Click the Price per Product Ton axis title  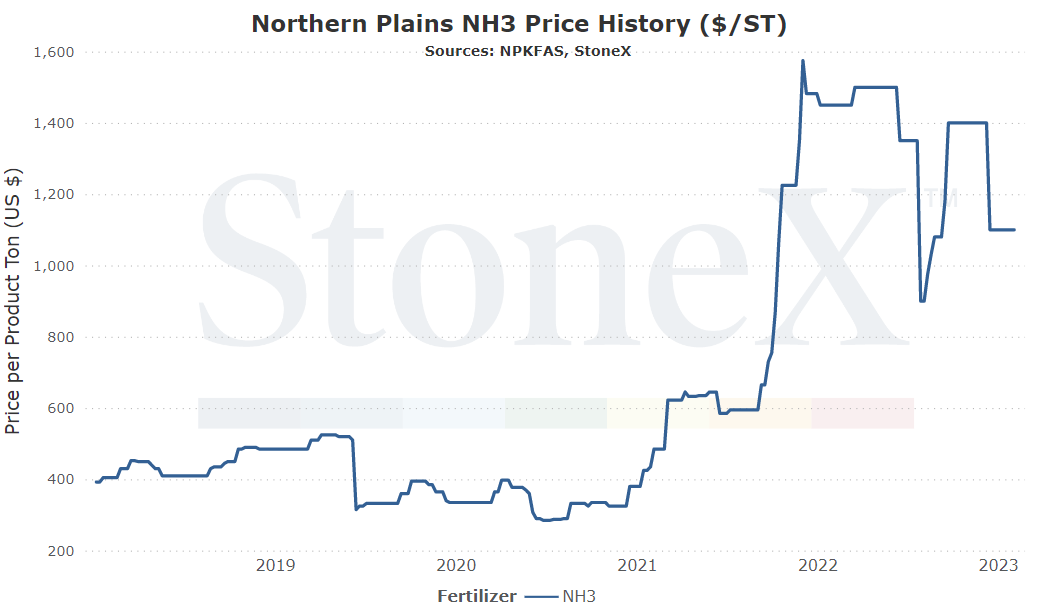[13, 301]
